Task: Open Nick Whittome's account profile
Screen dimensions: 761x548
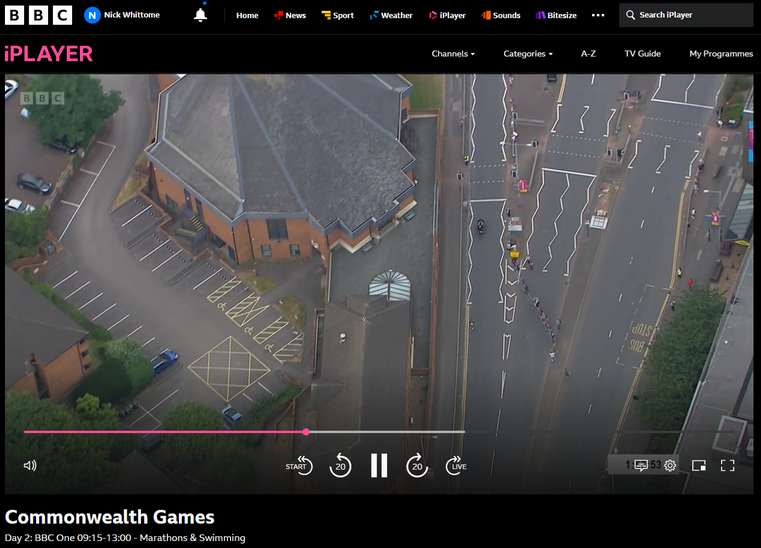Action: (122, 15)
